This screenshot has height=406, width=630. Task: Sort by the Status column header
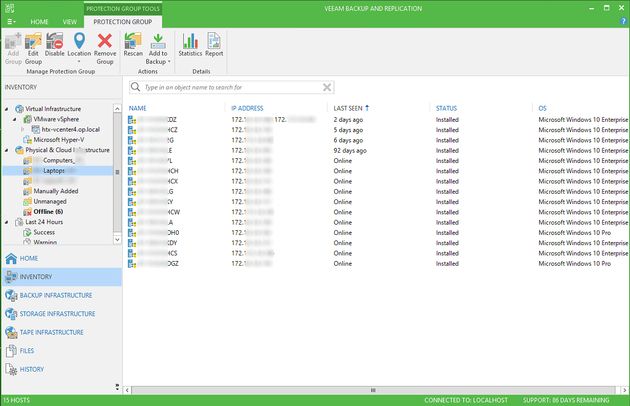(446, 108)
